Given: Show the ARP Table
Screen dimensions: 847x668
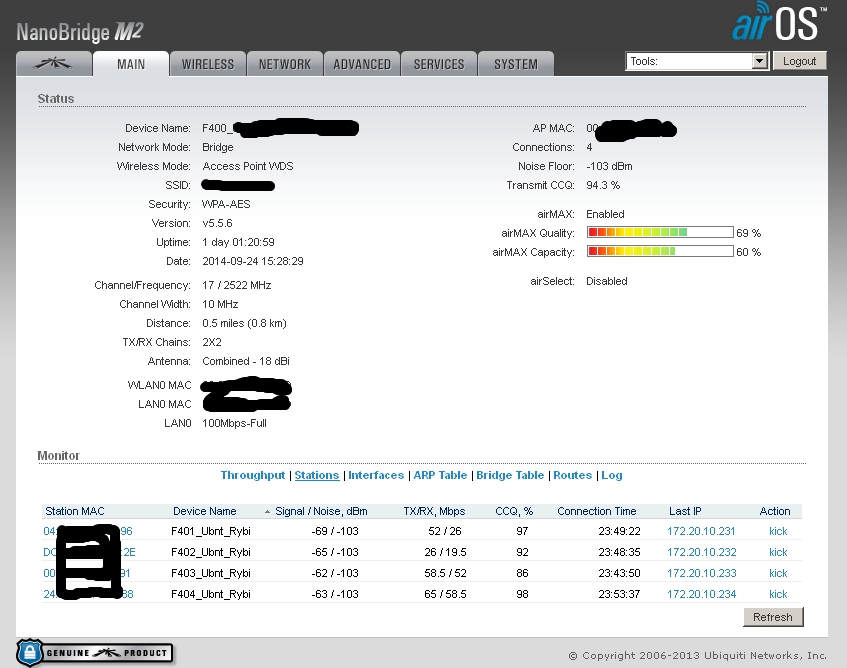Looking at the screenshot, I should click(440, 475).
